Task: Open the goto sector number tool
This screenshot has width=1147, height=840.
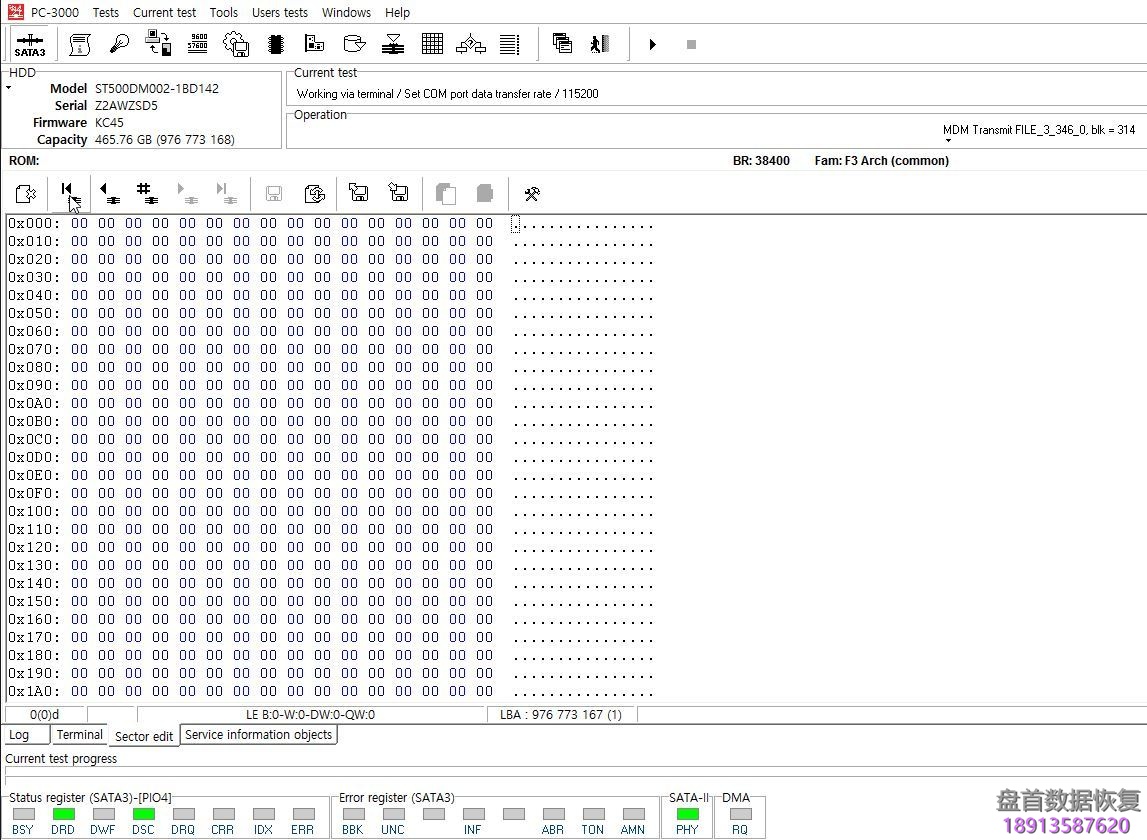Action: point(148,192)
